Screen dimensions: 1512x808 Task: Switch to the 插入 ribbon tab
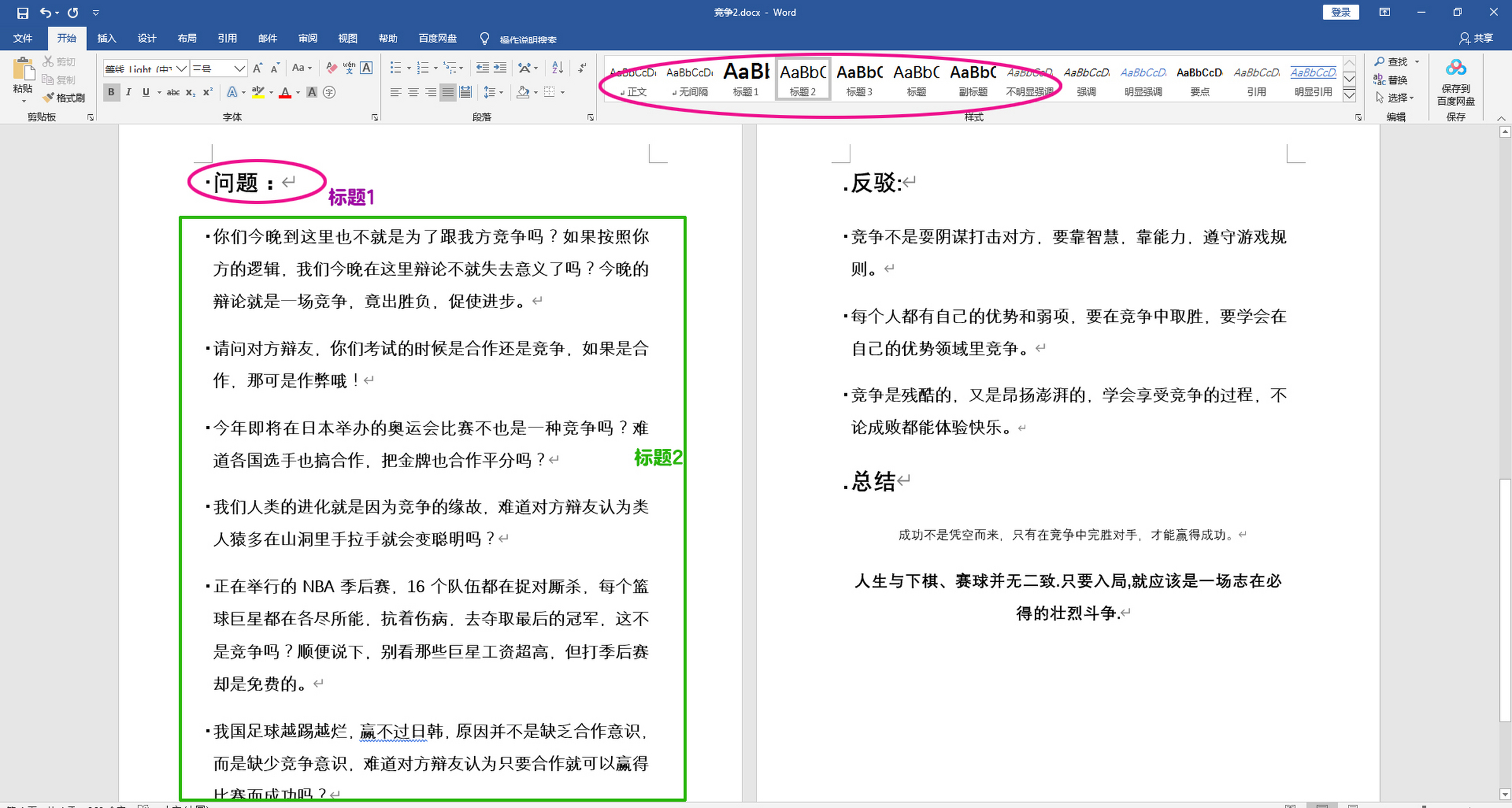tap(107, 38)
